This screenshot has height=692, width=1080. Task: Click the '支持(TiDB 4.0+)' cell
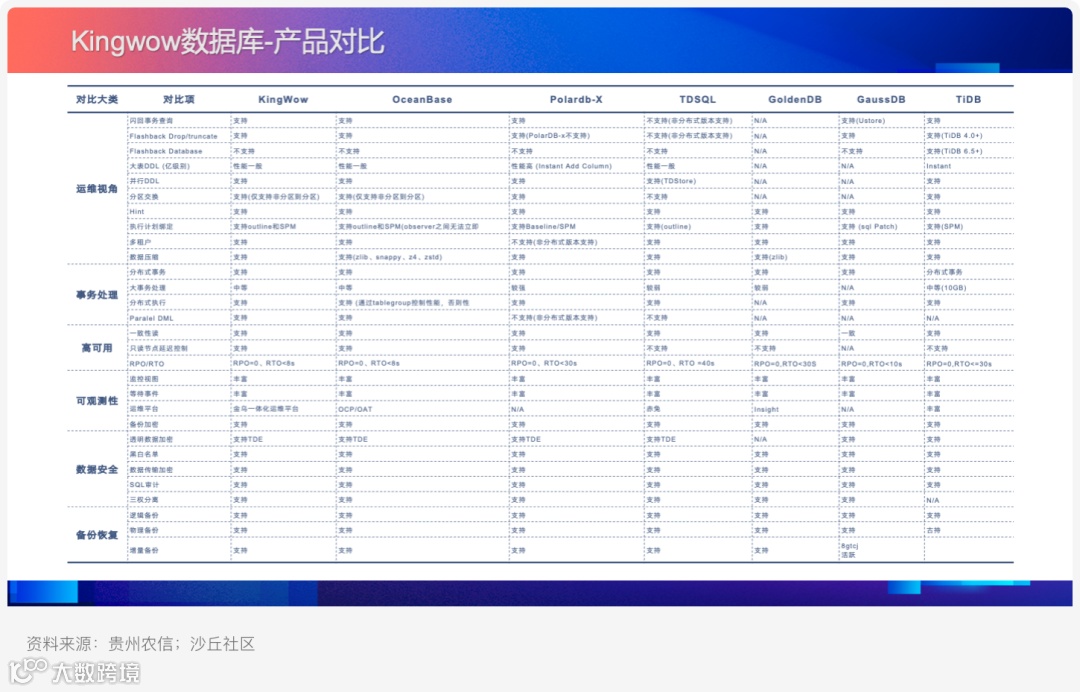pos(954,136)
